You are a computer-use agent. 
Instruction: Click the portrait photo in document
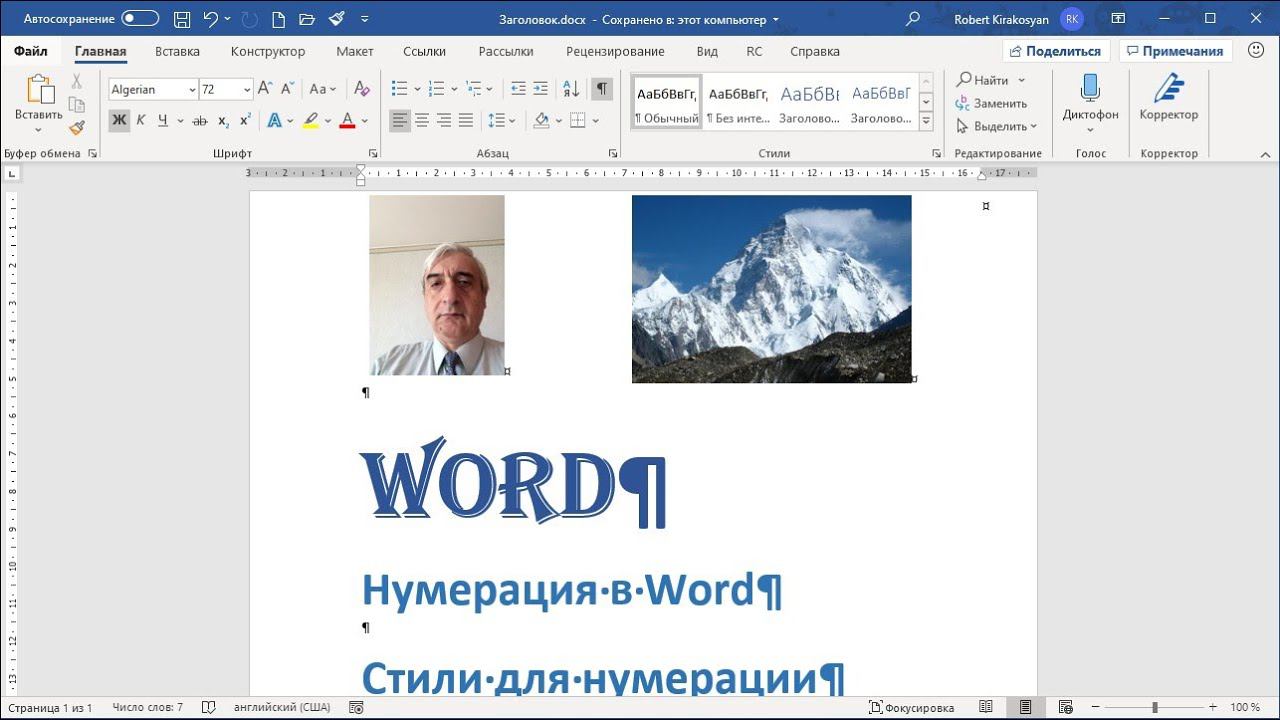[x=437, y=285]
